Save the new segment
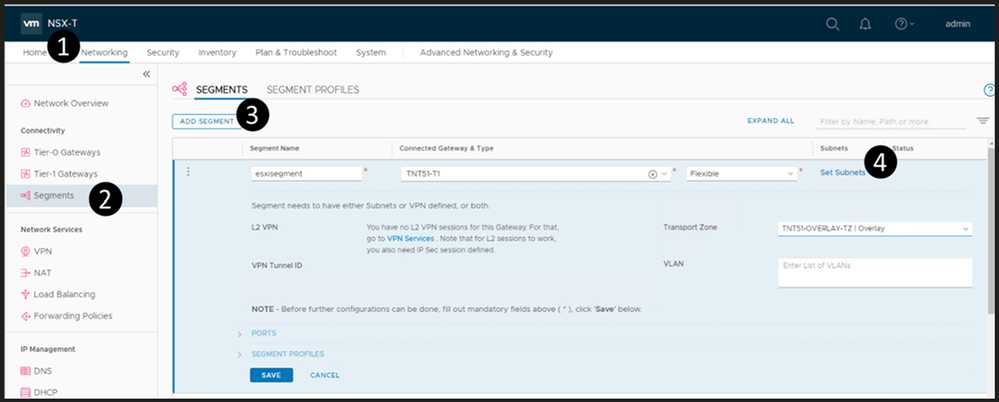The width and height of the screenshot is (999, 402). 271,375
